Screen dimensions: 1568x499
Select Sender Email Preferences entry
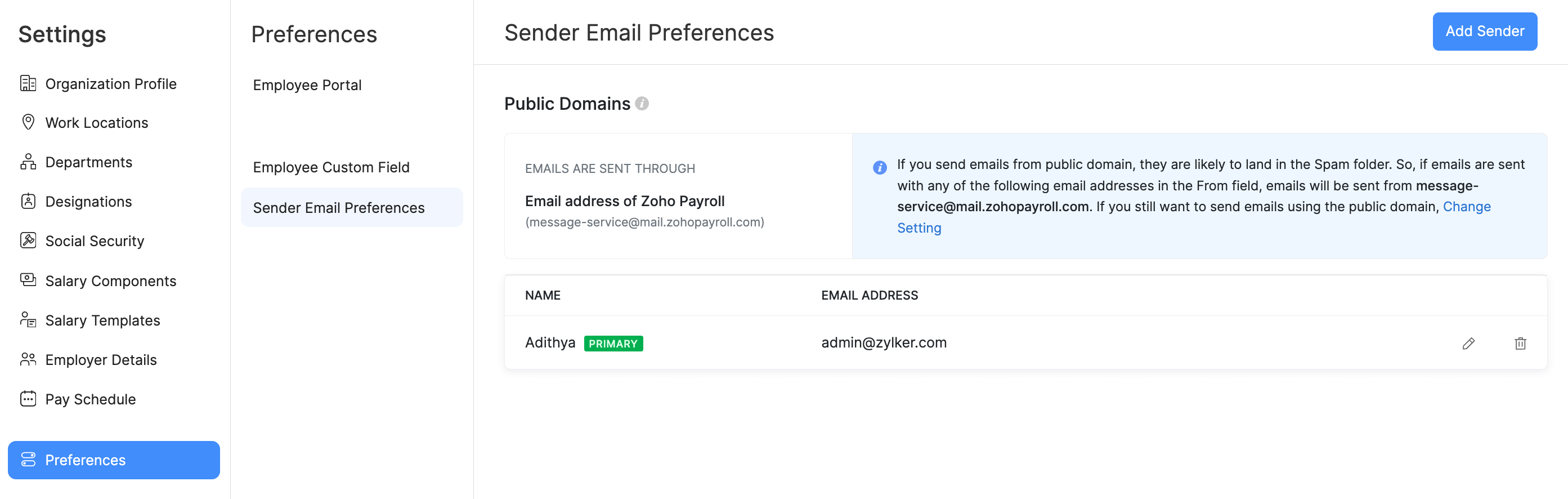[352, 208]
